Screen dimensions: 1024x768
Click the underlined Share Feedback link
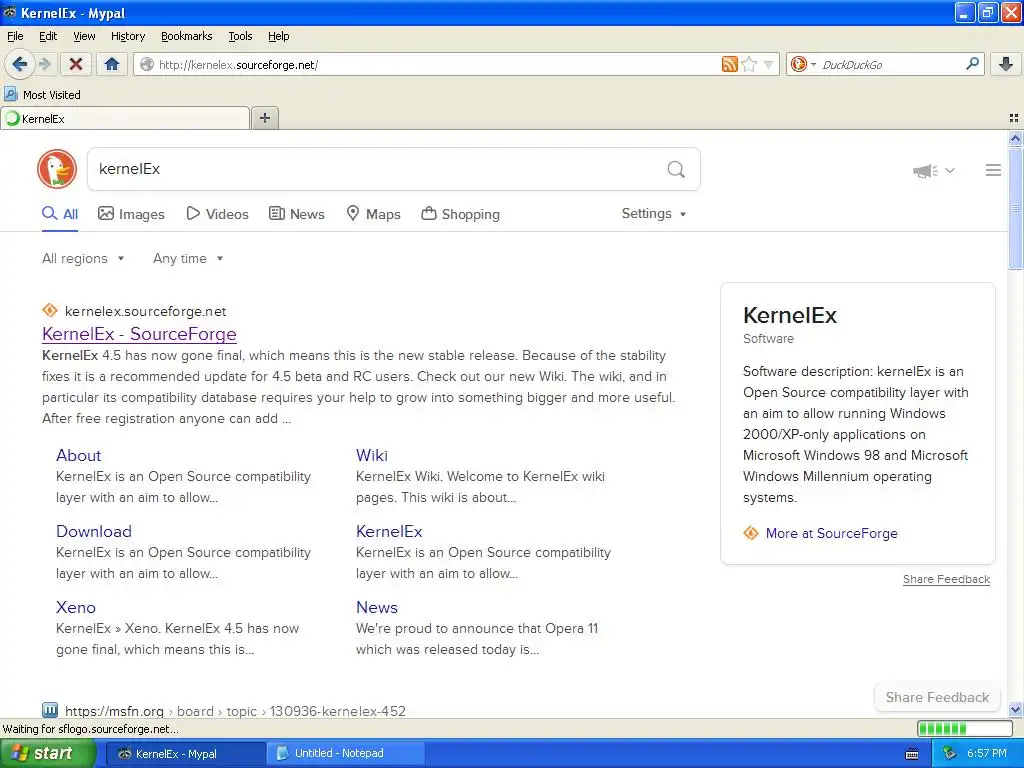[946, 579]
